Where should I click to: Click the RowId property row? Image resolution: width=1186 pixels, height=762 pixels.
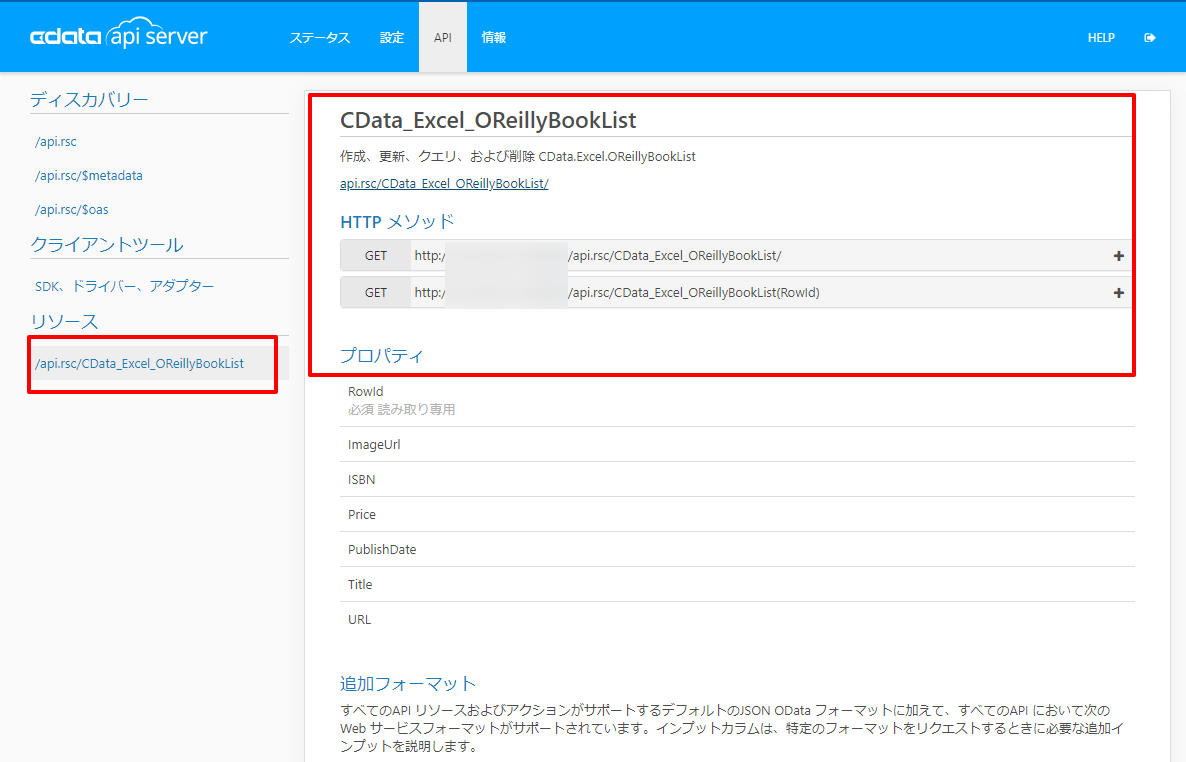pos(737,400)
